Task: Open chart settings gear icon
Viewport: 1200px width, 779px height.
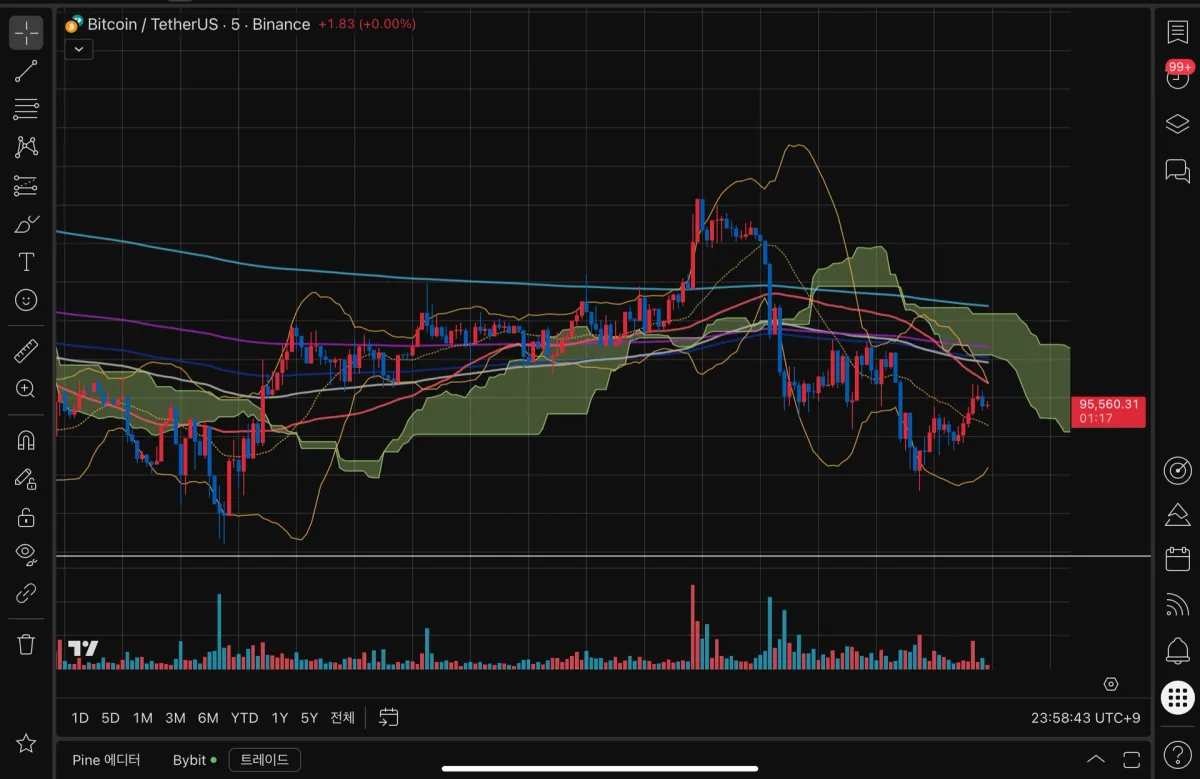Action: pyautogui.click(x=1111, y=684)
